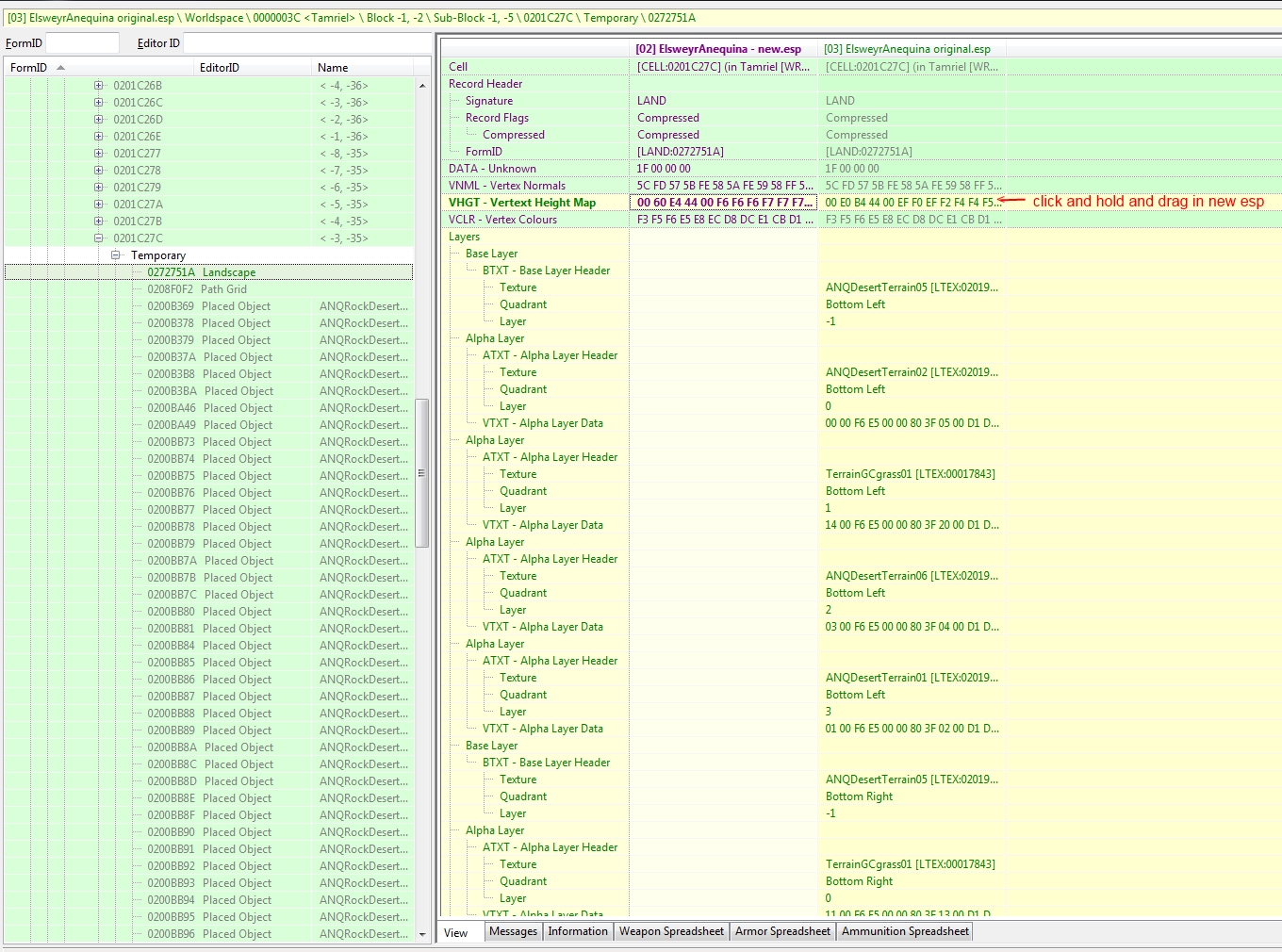Select the 'Record Flags' row label
1282x952 pixels.
click(x=497, y=118)
